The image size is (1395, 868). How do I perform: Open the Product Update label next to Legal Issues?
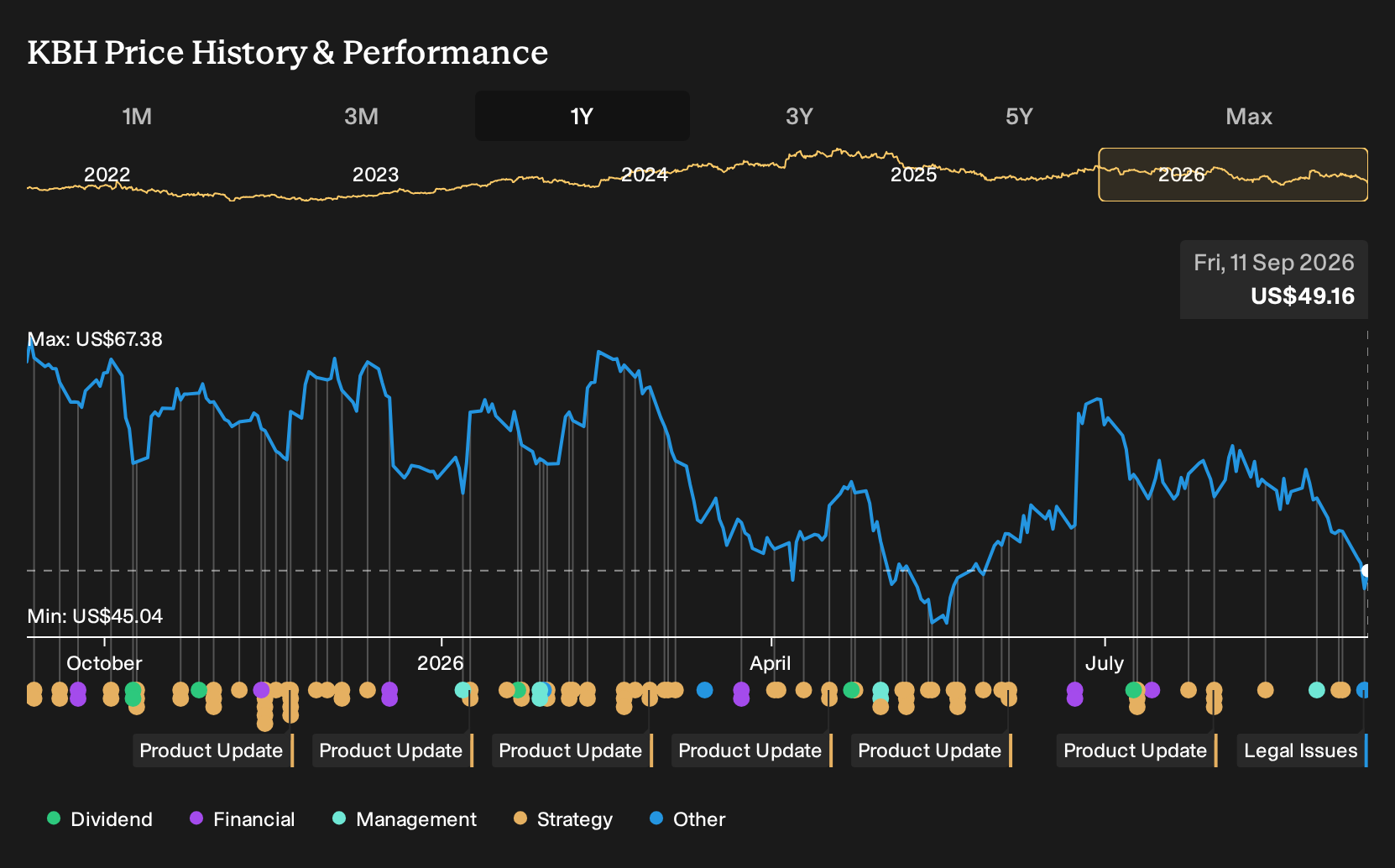pos(1136,750)
